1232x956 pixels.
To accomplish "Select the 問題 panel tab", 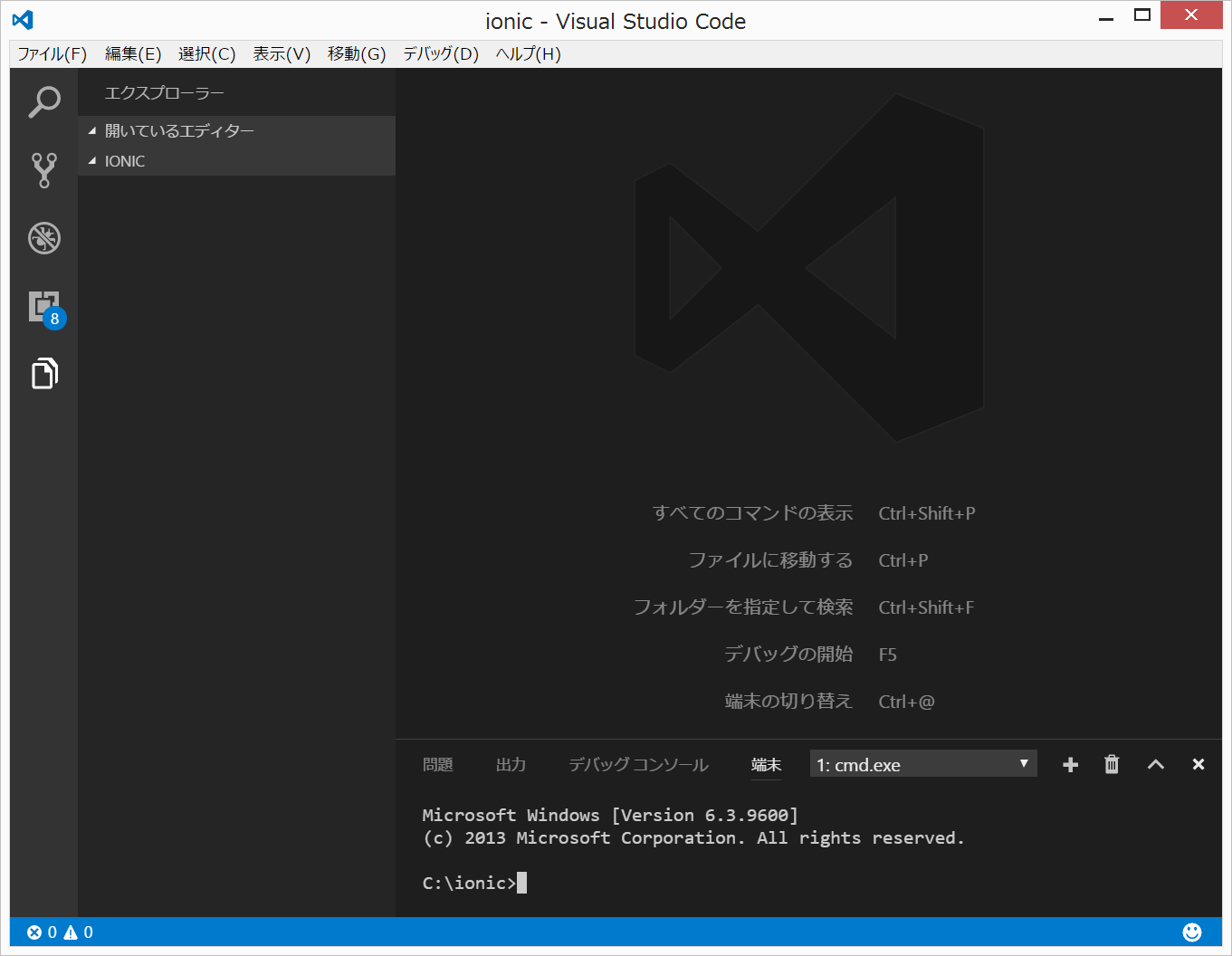I will pyautogui.click(x=438, y=765).
